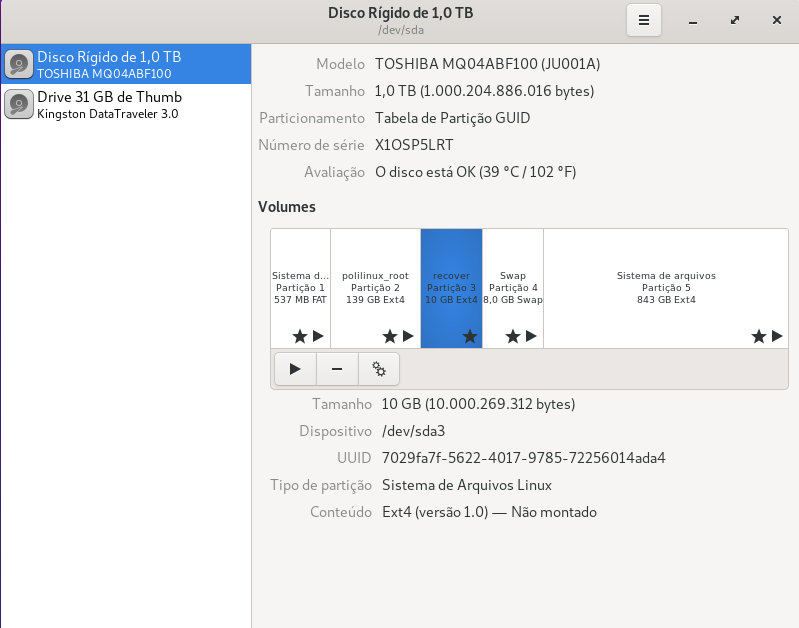Select the recover 10 GB Ext4 partition
The height and width of the screenshot is (628, 799).
(x=451, y=289)
